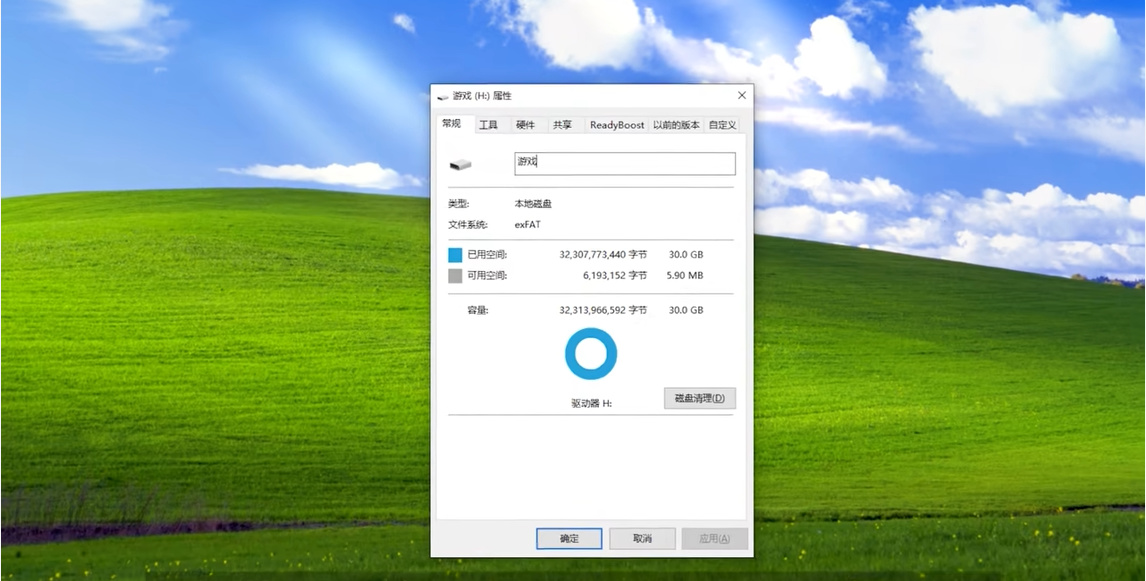Switch to the 自定义 tab
Image resolution: width=1146 pixels, height=581 pixels.
pos(722,125)
